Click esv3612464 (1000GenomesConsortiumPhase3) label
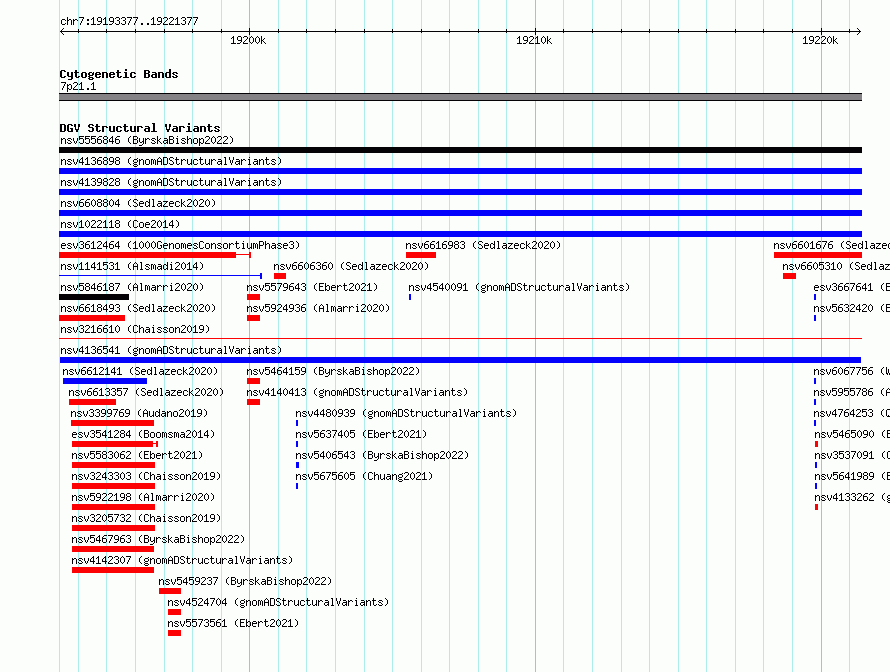 (x=180, y=245)
